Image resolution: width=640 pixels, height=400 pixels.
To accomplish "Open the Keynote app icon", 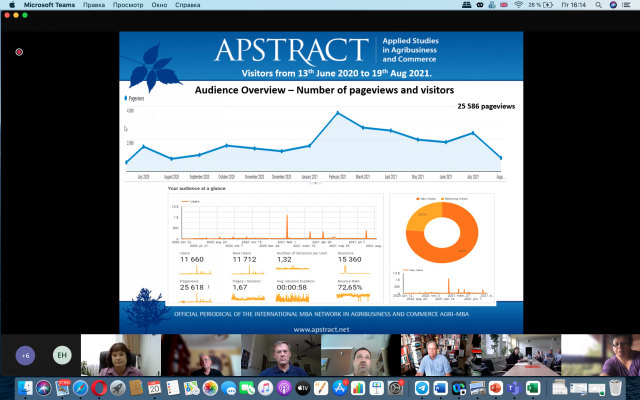I will coord(376,388).
